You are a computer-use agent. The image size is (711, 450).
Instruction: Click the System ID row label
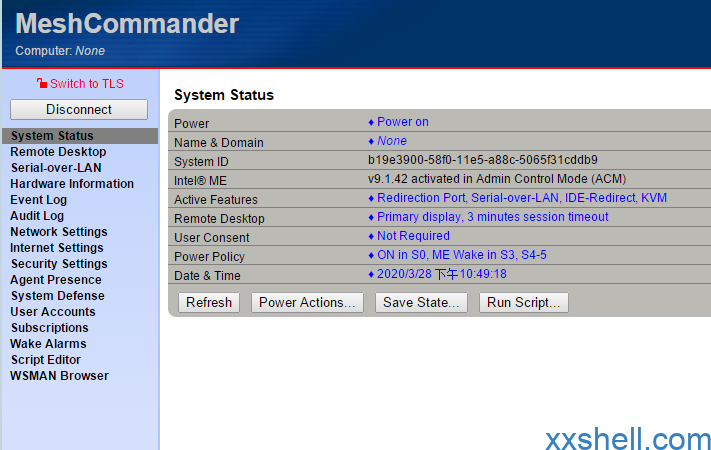tap(201, 162)
